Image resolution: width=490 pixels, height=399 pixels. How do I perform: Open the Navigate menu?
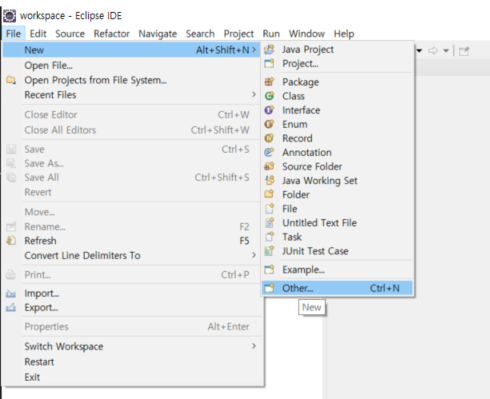pos(158,34)
